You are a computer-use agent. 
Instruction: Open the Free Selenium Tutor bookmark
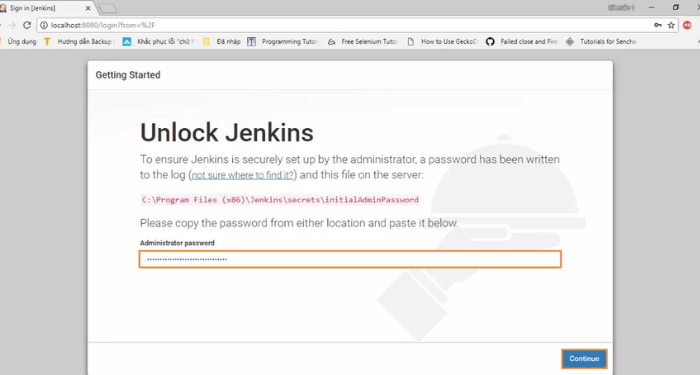[363, 42]
